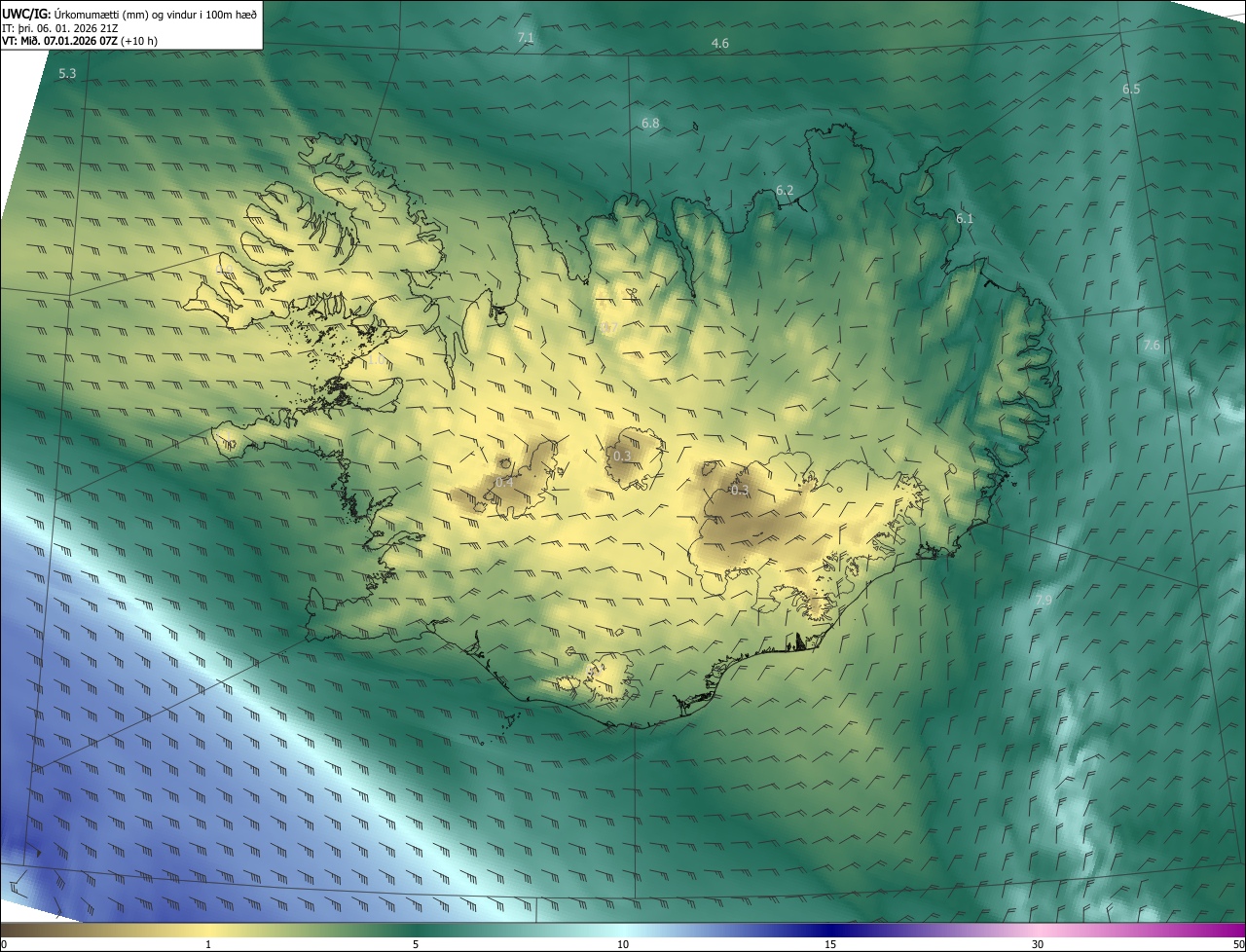The image size is (1246, 952).
Task: Select the "15" tick label on the color scale
Action: 830,944
